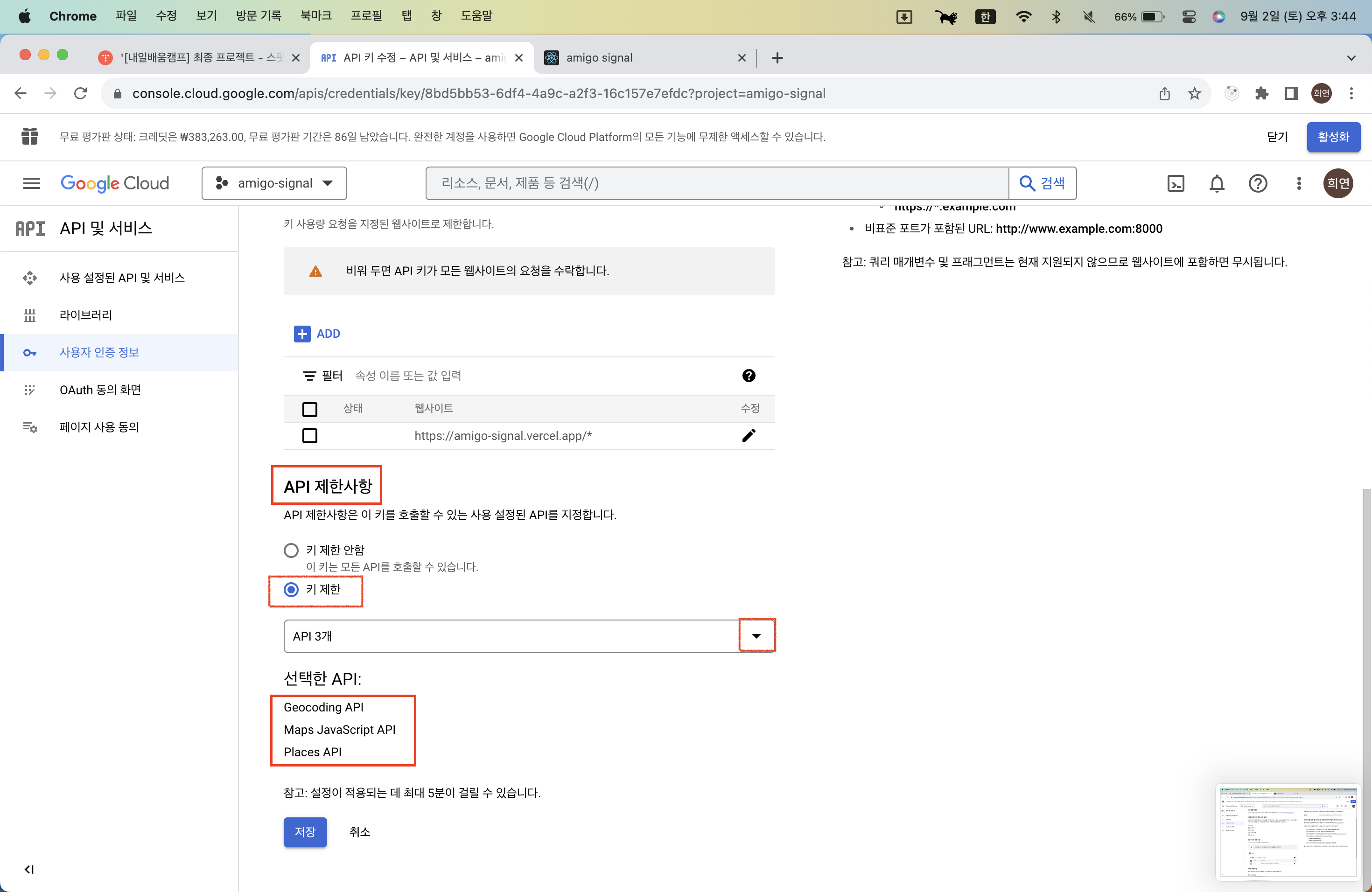Image resolution: width=1372 pixels, height=892 pixels.
Task: Select the 키 제한 radio button
Action: point(291,590)
